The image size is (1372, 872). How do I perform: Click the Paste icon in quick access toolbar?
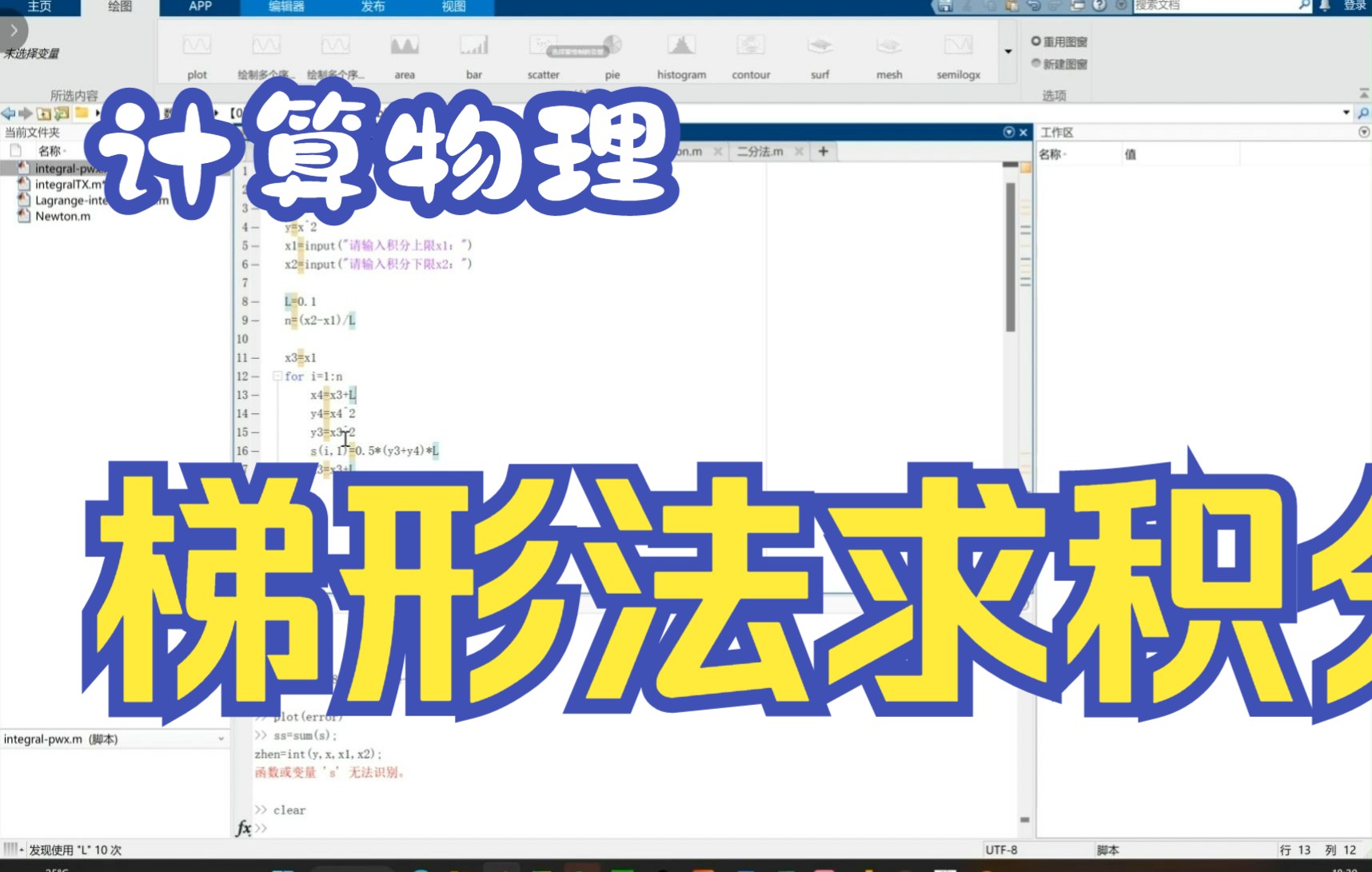pos(1011,6)
